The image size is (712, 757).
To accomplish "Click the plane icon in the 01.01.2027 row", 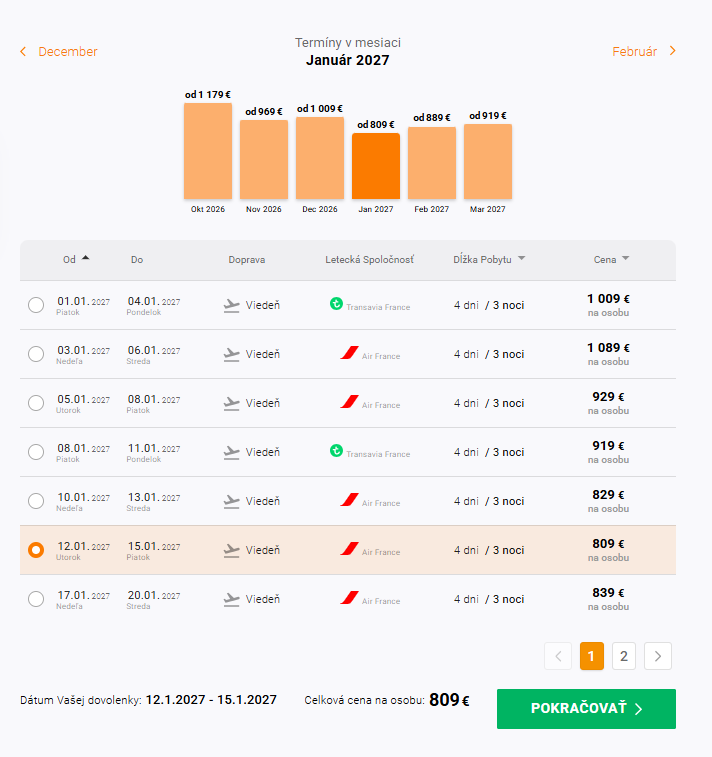I will pyautogui.click(x=232, y=306).
